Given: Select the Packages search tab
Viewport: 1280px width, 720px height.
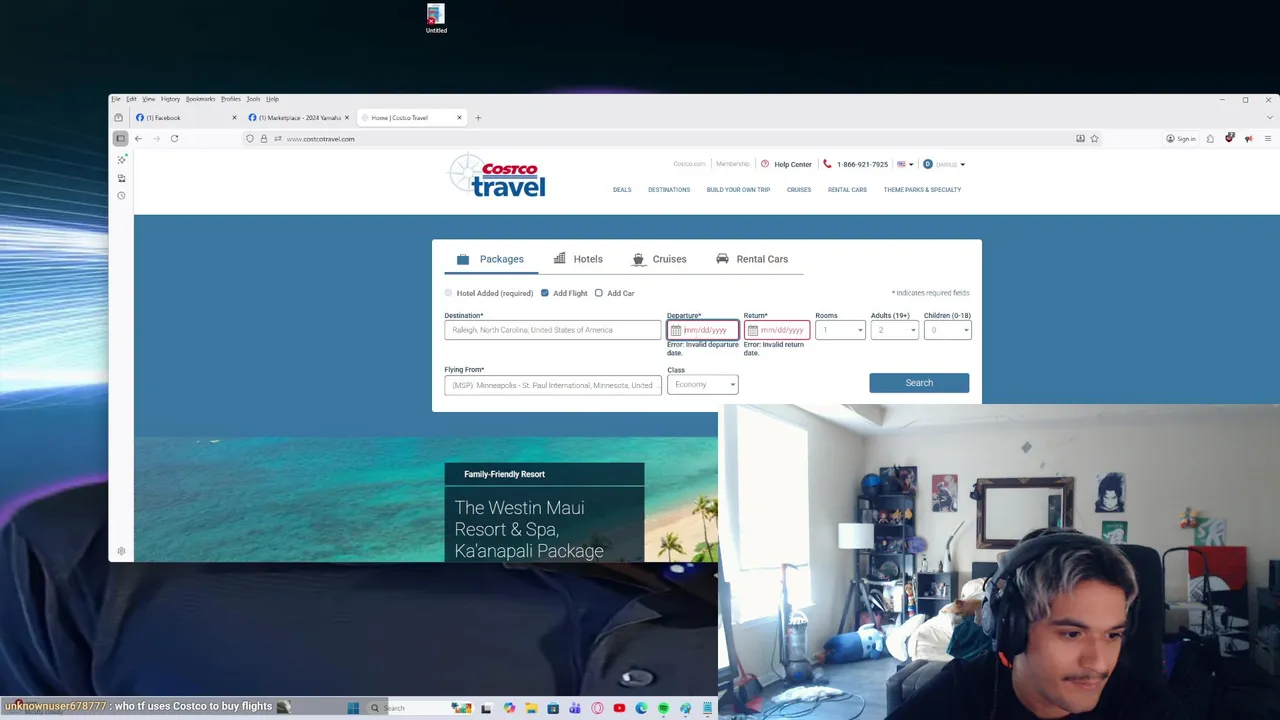Looking at the screenshot, I should coord(491,259).
